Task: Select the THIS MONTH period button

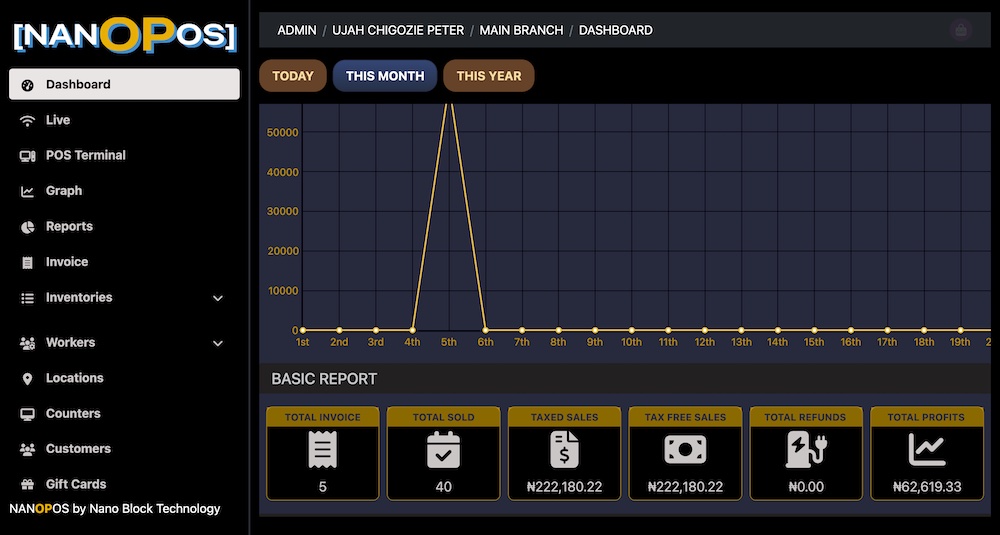Action: (385, 76)
